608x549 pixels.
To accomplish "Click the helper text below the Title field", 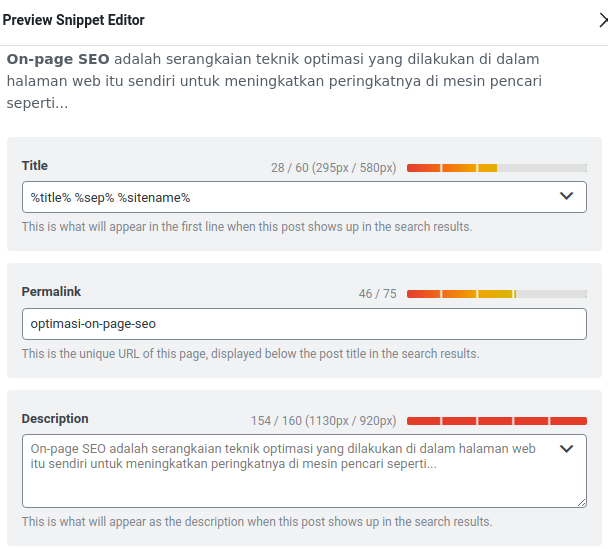I will pos(246,227).
